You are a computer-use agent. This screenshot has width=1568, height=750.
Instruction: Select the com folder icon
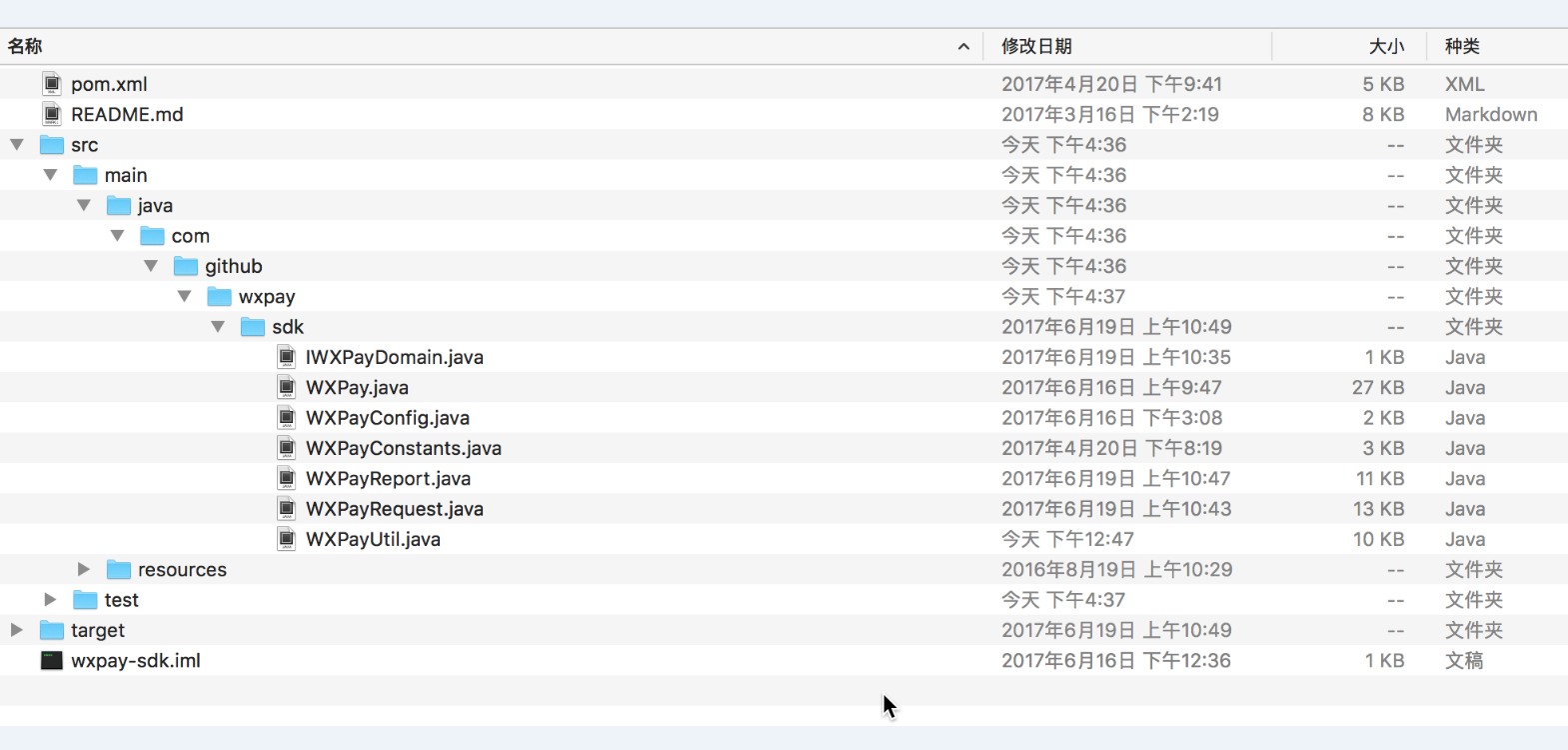coord(152,236)
